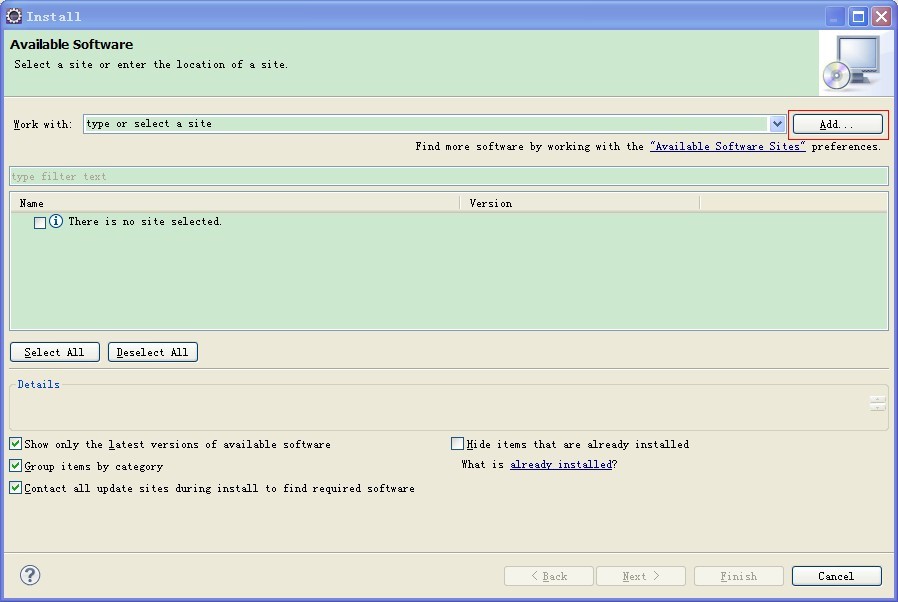Click the Eclipse icon in the title bar
This screenshot has height=602, width=898.
14,16
